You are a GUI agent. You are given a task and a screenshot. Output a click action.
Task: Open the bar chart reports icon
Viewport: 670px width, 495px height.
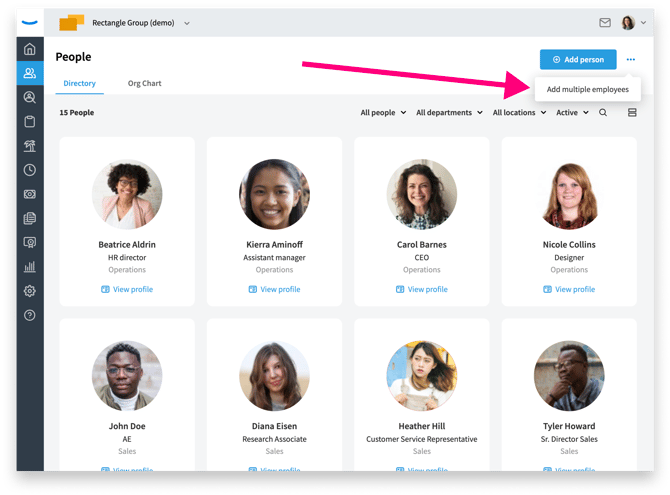click(x=29, y=267)
